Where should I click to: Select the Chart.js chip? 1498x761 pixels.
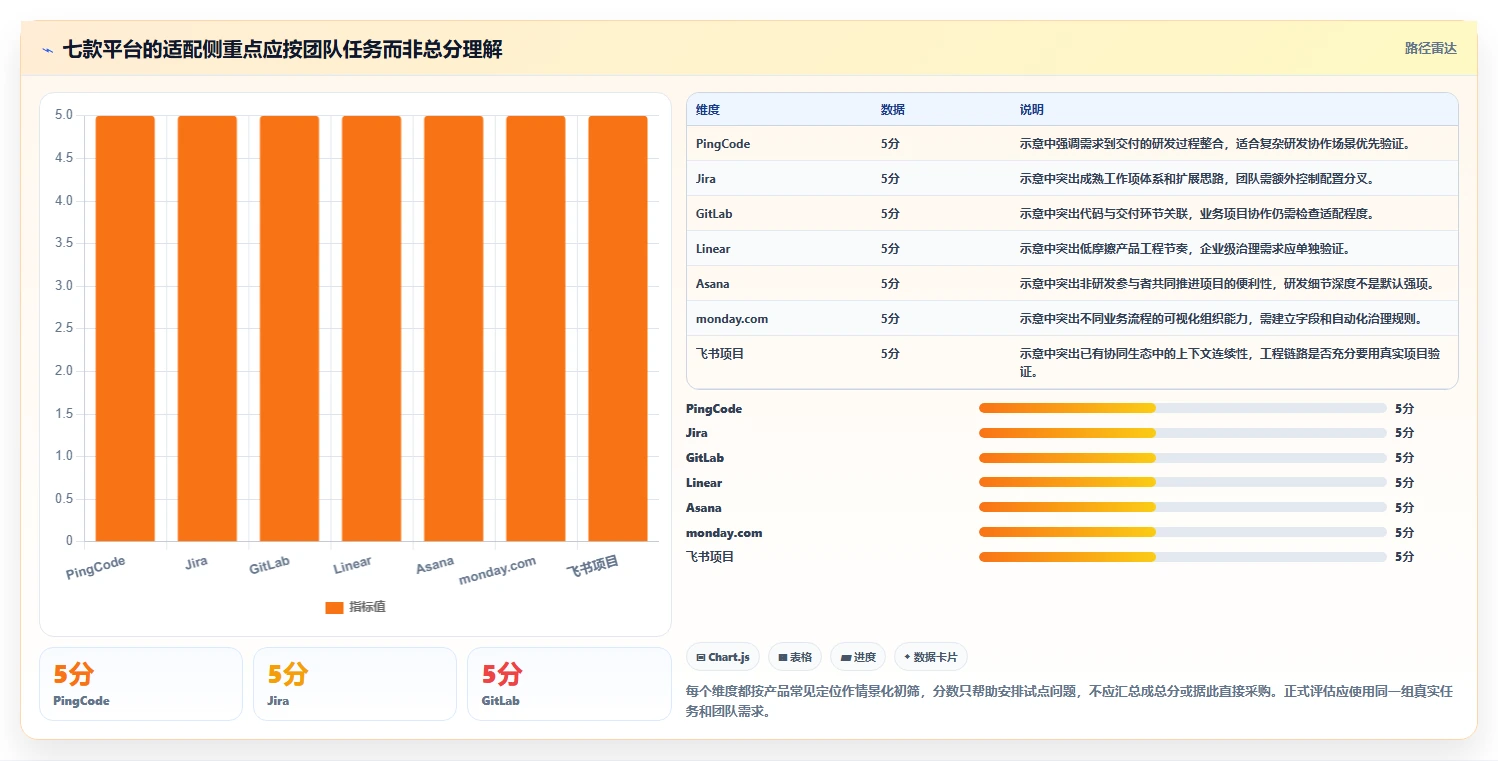point(723,657)
